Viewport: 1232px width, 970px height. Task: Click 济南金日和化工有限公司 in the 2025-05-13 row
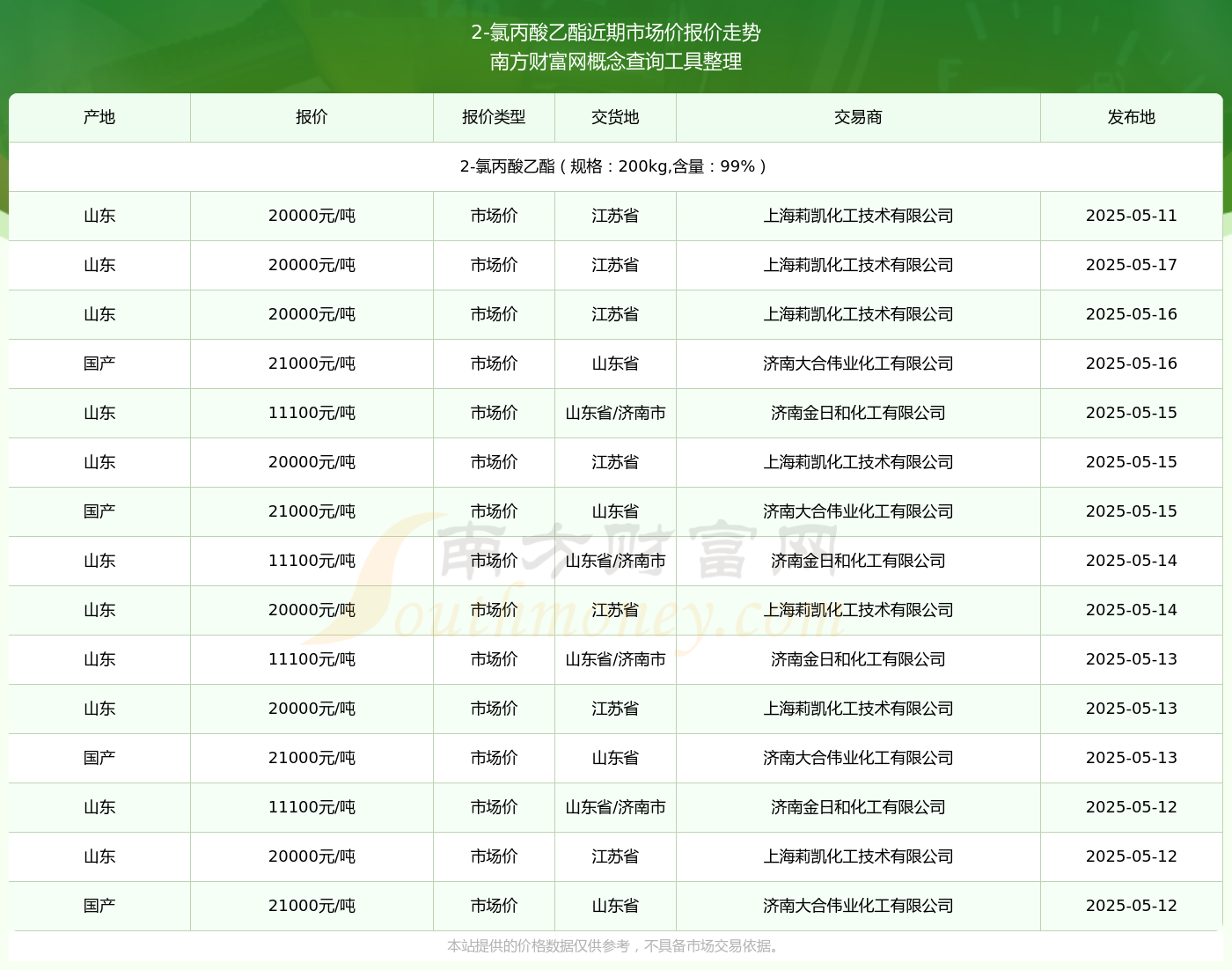[858, 659]
